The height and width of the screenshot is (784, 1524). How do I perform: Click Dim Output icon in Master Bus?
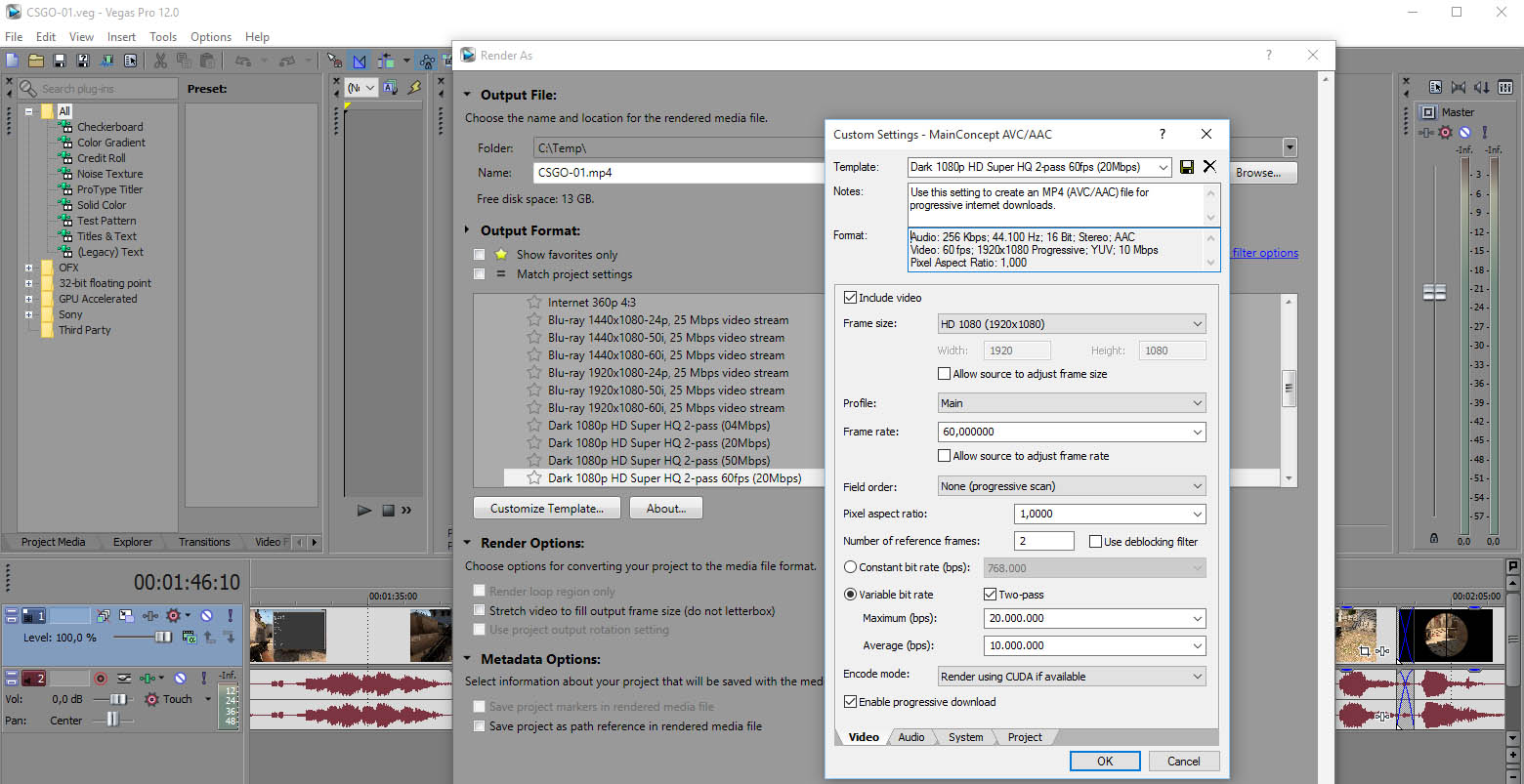[x=1482, y=87]
